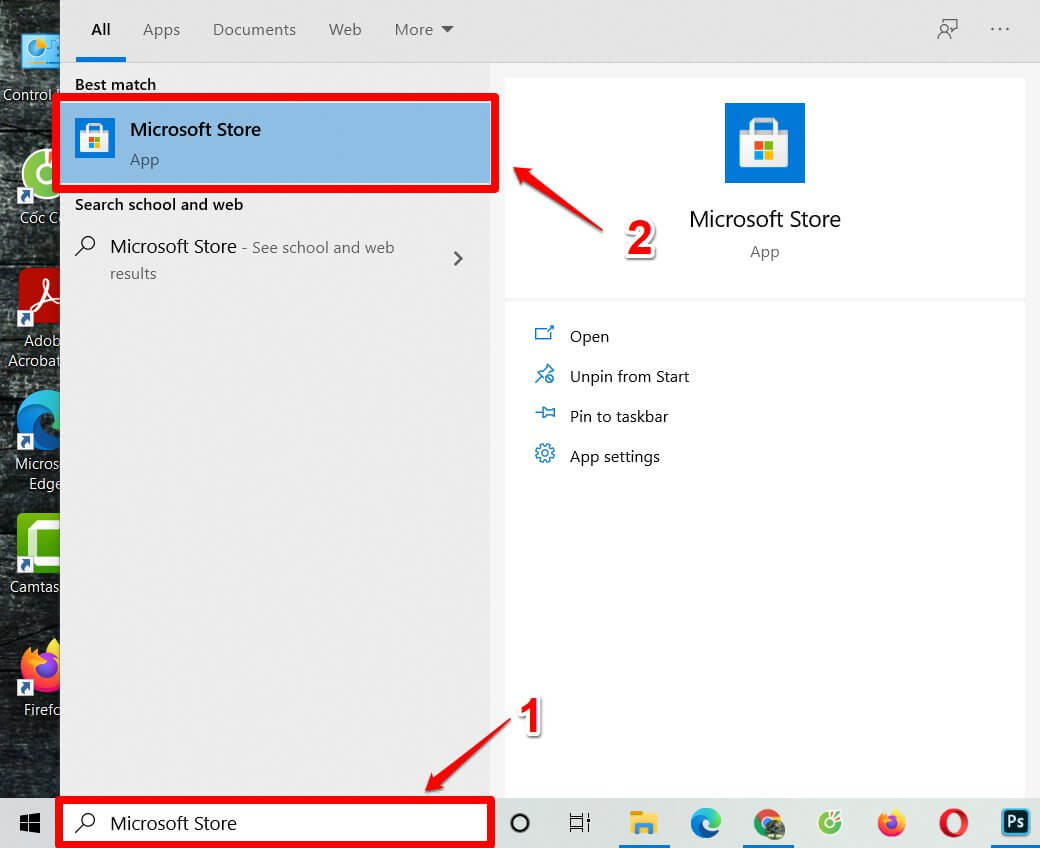The width and height of the screenshot is (1040, 848).
Task: Click the large Microsoft Store preview icon
Action: tap(765, 143)
